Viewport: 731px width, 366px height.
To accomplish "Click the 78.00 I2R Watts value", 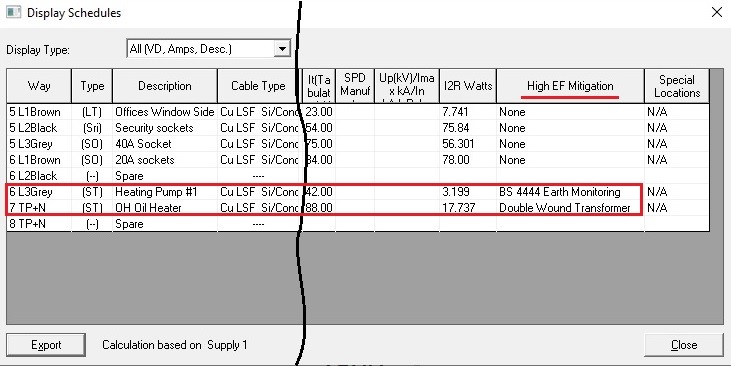I will coord(468,160).
